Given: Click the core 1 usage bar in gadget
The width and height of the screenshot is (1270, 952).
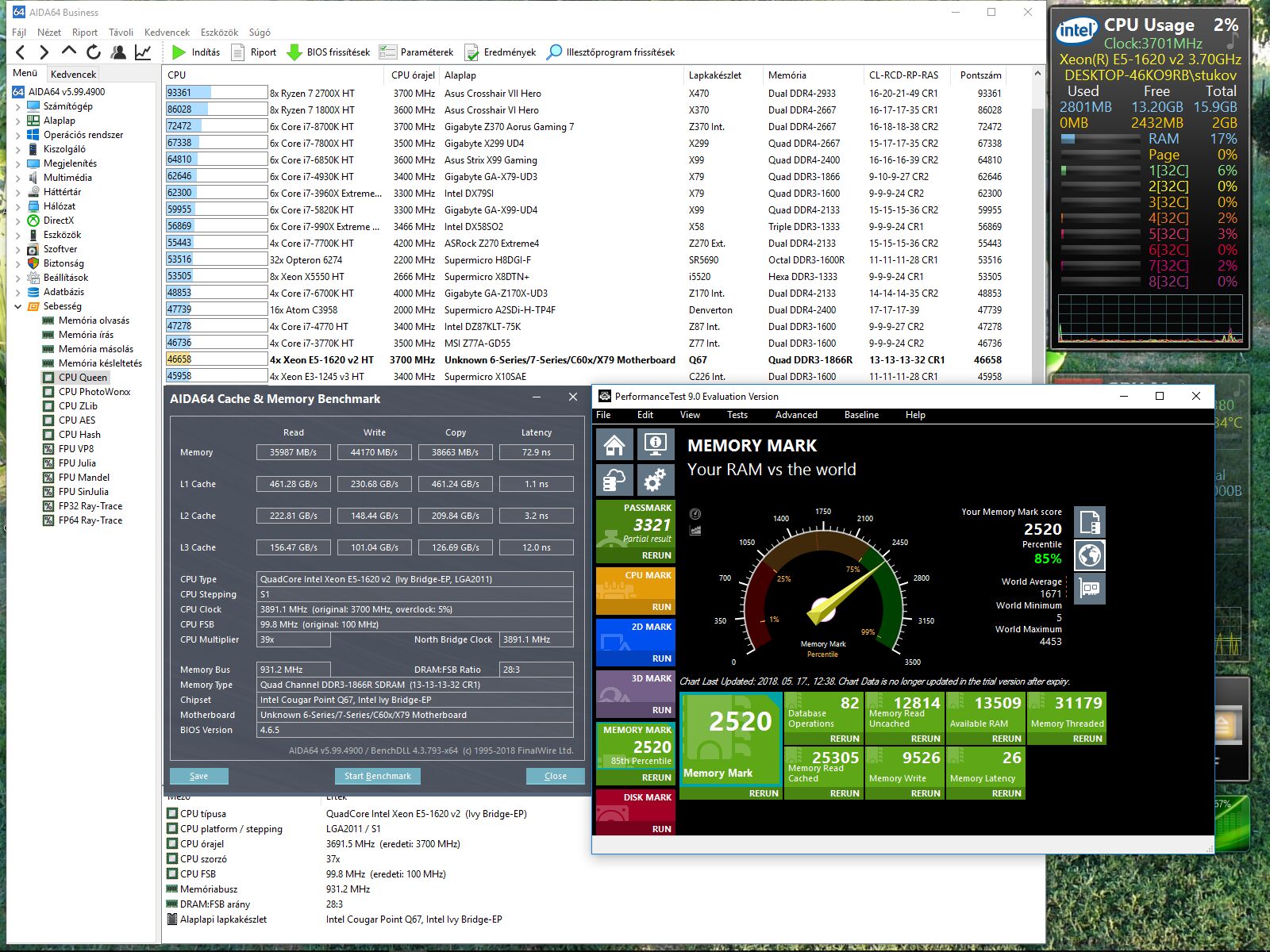Looking at the screenshot, I should [1100, 171].
